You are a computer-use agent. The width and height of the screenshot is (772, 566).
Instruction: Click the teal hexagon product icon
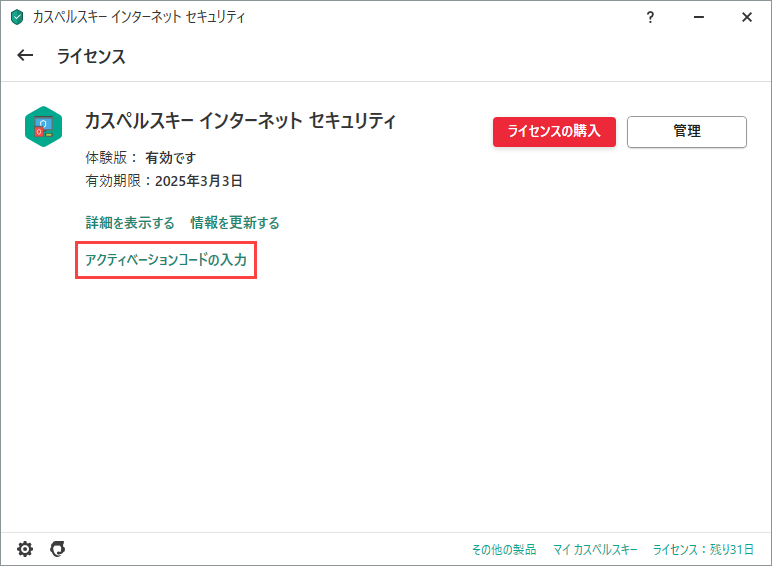click(44, 126)
